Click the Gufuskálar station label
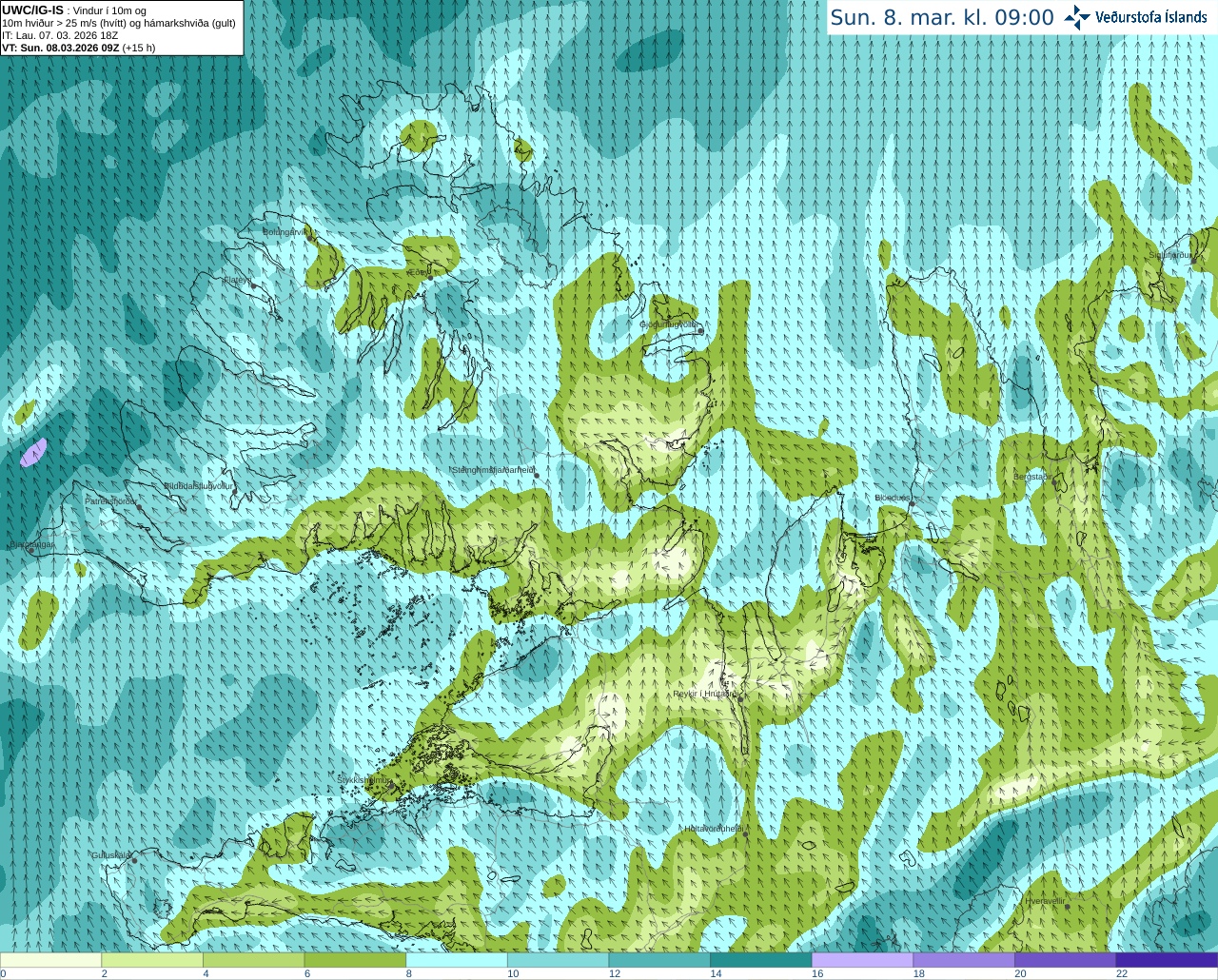1218x980 pixels. click(110, 855)
